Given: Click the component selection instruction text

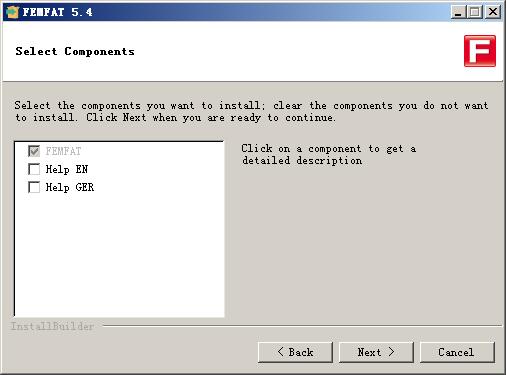Looking at the screenshot, I should click(x=251, y=111).
